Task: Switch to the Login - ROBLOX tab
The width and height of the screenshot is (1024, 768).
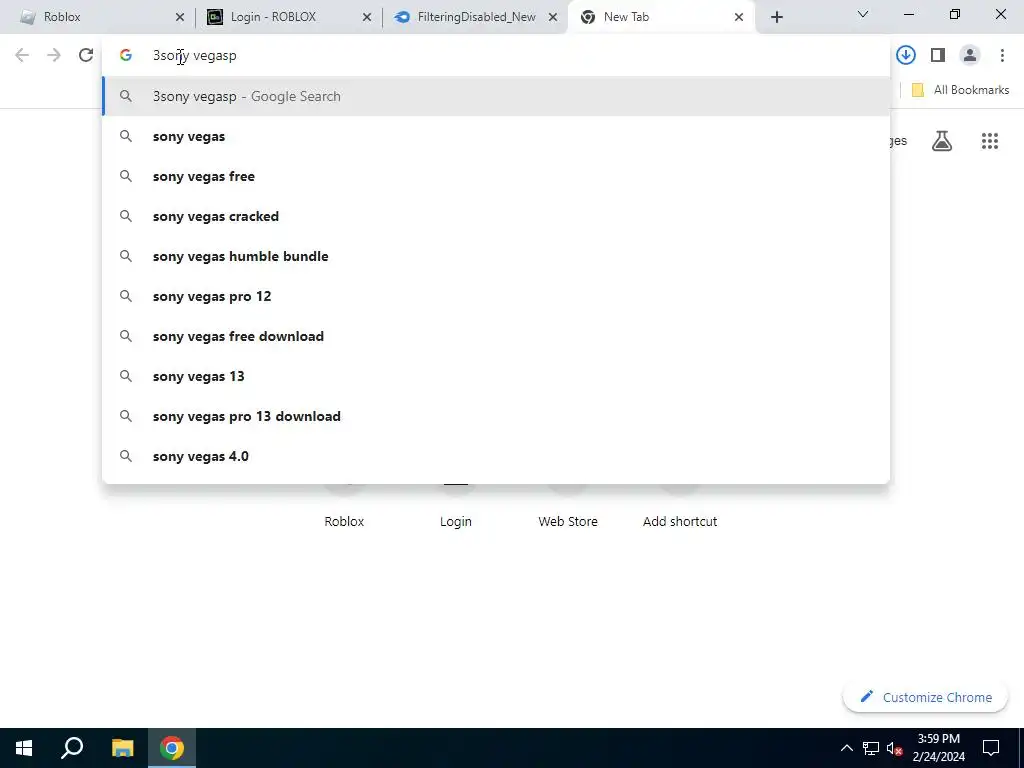Action: (287, 18)
